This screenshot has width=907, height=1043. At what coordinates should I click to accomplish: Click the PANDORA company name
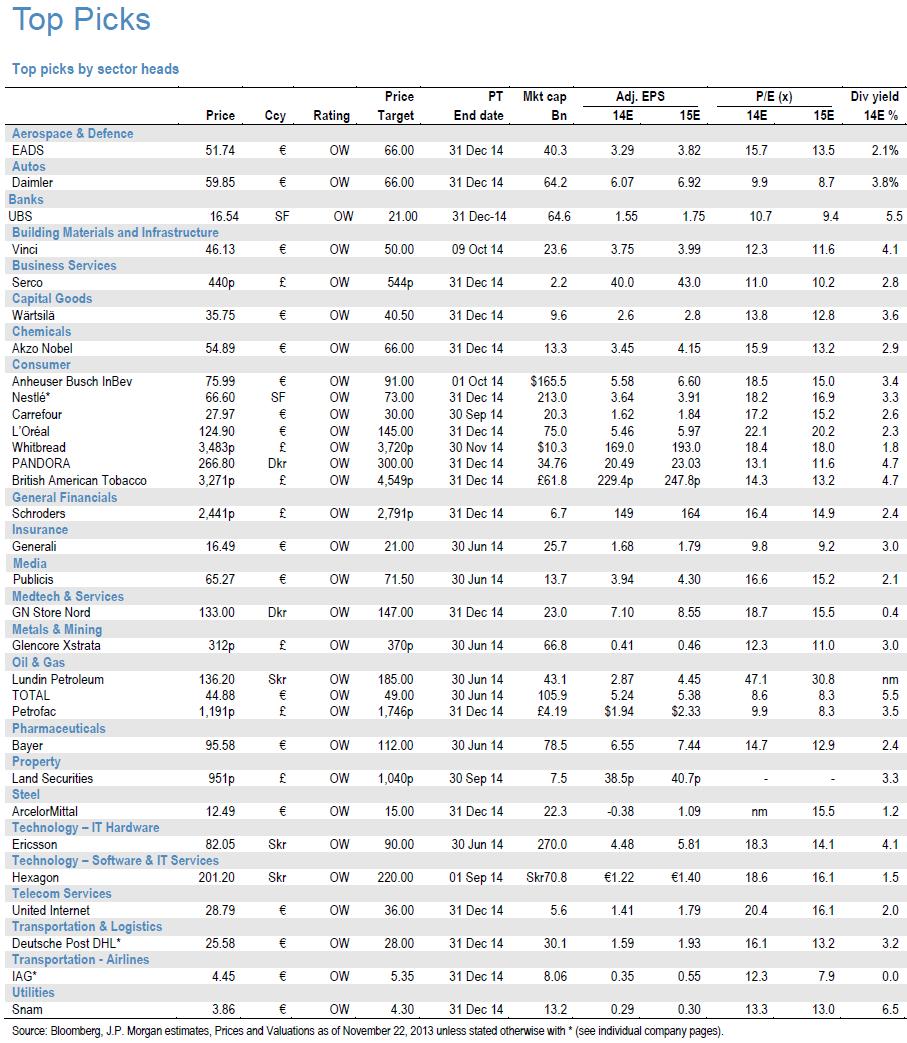click(x=41, y=463)
